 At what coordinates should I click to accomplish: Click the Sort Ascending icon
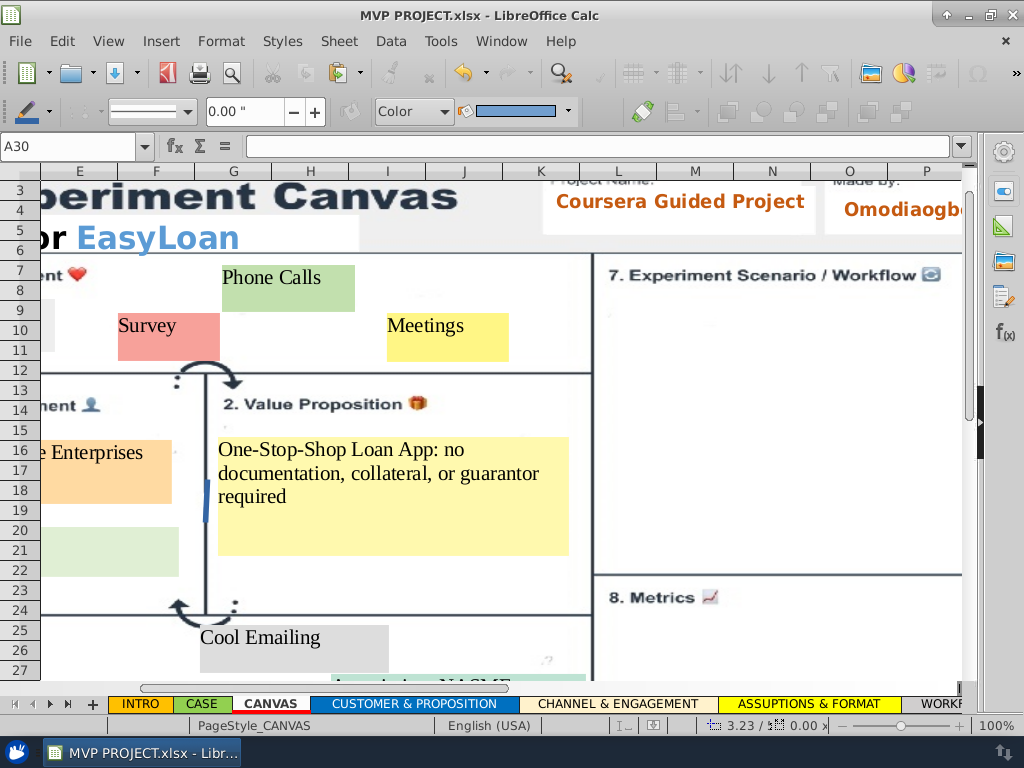pos(769,73)
